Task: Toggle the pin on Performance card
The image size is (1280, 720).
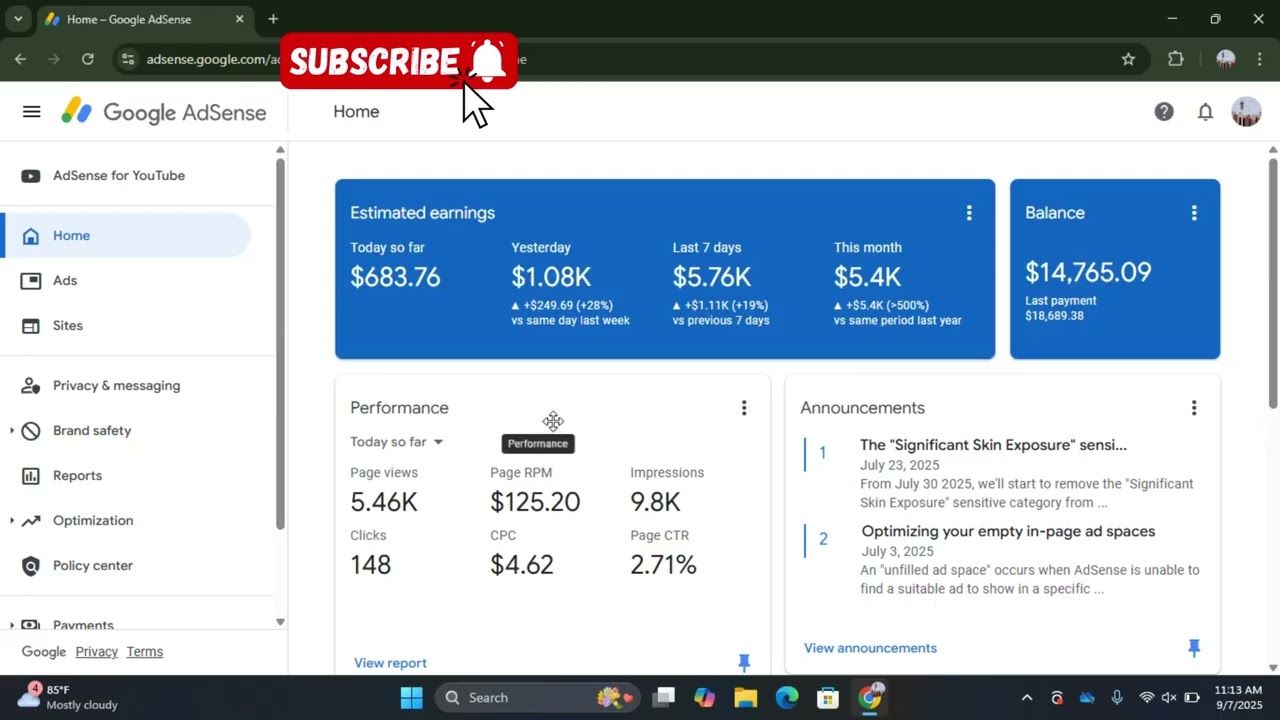Action: (743, 662)
